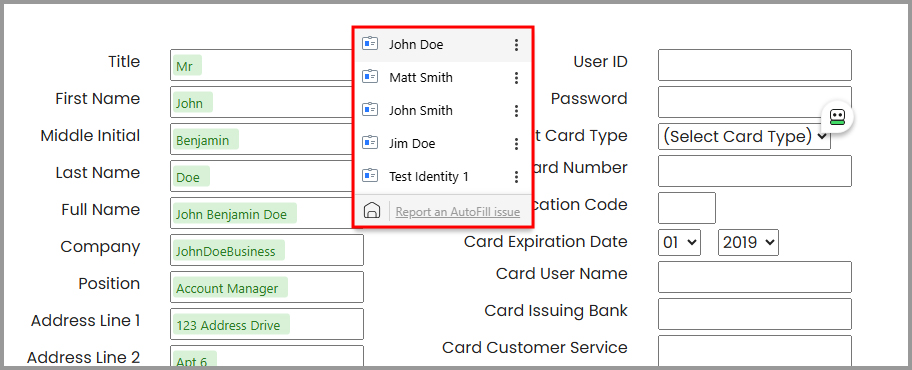Click the Position field with Account Manager
Screen dimensions: 912x370
point(267,287)
